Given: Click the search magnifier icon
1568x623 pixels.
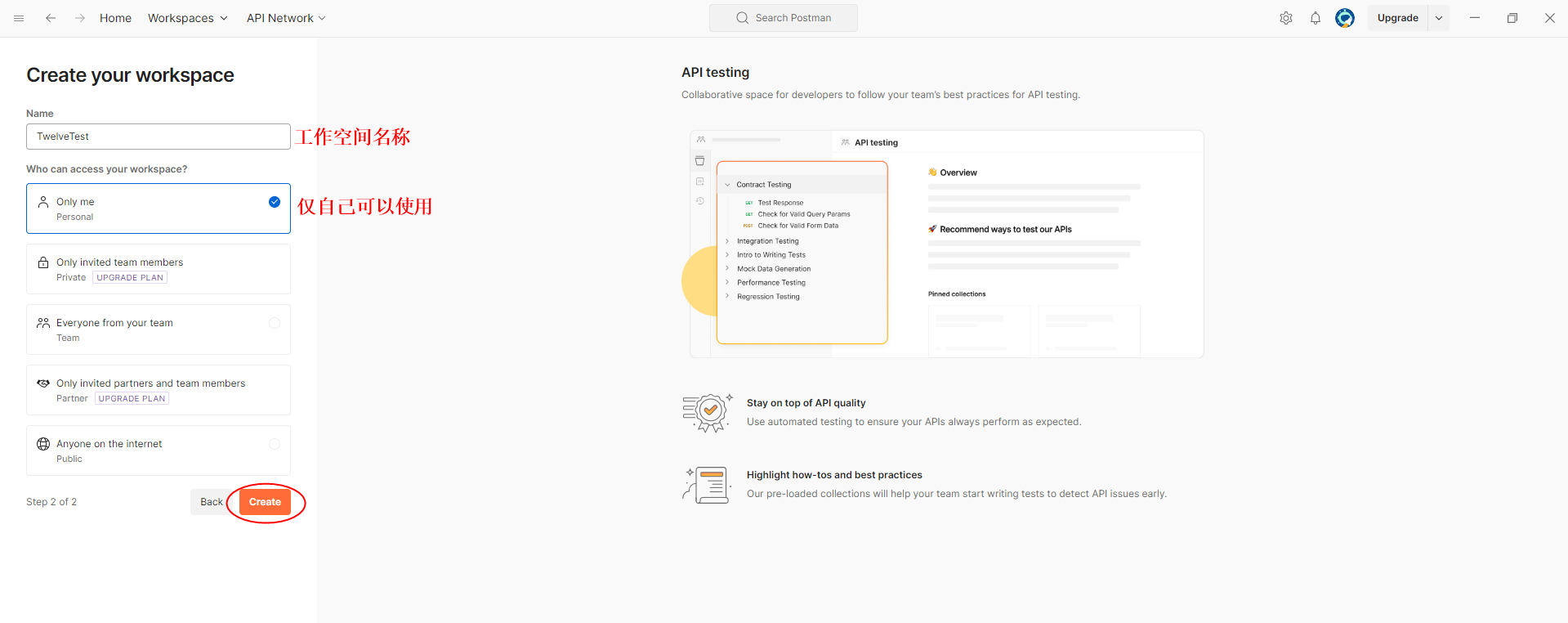Looking at the screenshot, I should click(x=742, y=18).
